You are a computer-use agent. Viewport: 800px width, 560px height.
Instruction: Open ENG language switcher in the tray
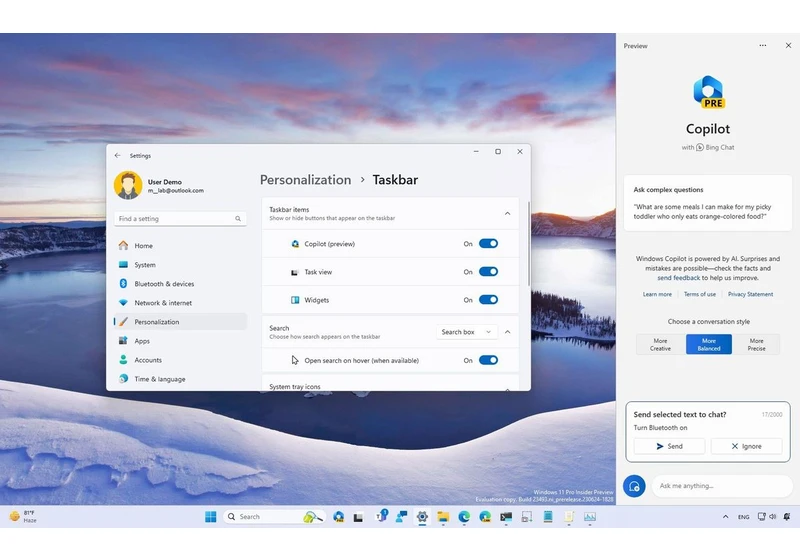point(743,517)
